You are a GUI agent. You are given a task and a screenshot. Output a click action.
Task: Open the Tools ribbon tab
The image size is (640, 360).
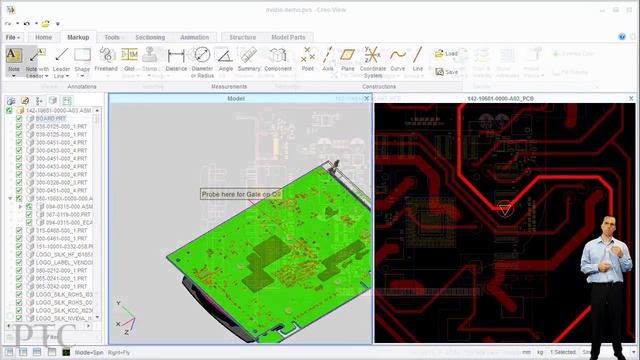click(x=112, y=37)
